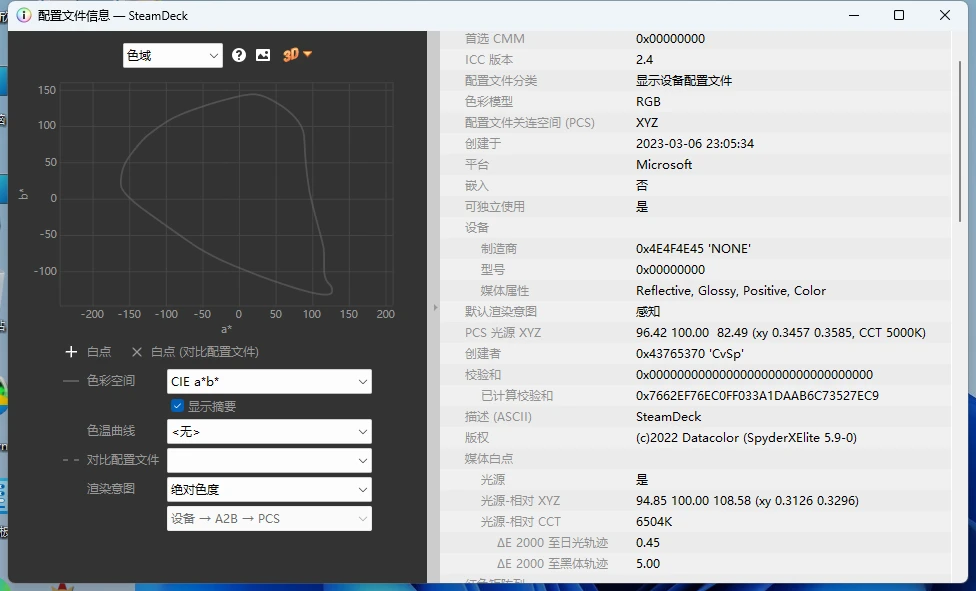The height and width of the screenshot is (591, 976).
Task: Toggle the 显示摘要 checkbox
Action: (x=177, y=406)
